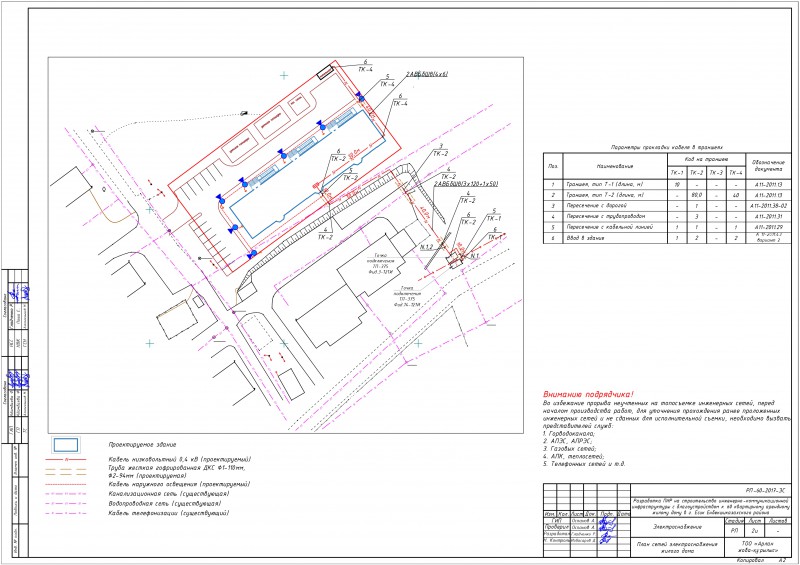Viewport: 800px width, 565px height.
Task: Click the title block cell 'Электроснабжение'
Action: coord(677,527)
